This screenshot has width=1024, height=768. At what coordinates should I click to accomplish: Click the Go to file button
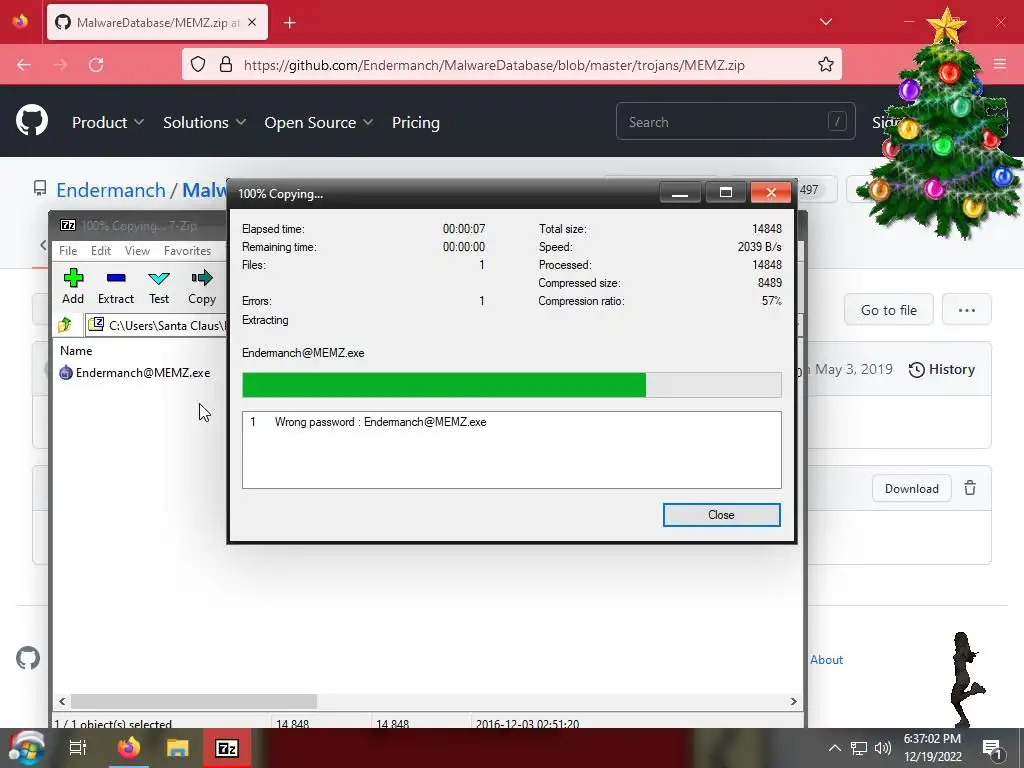[x=888, y=310]
